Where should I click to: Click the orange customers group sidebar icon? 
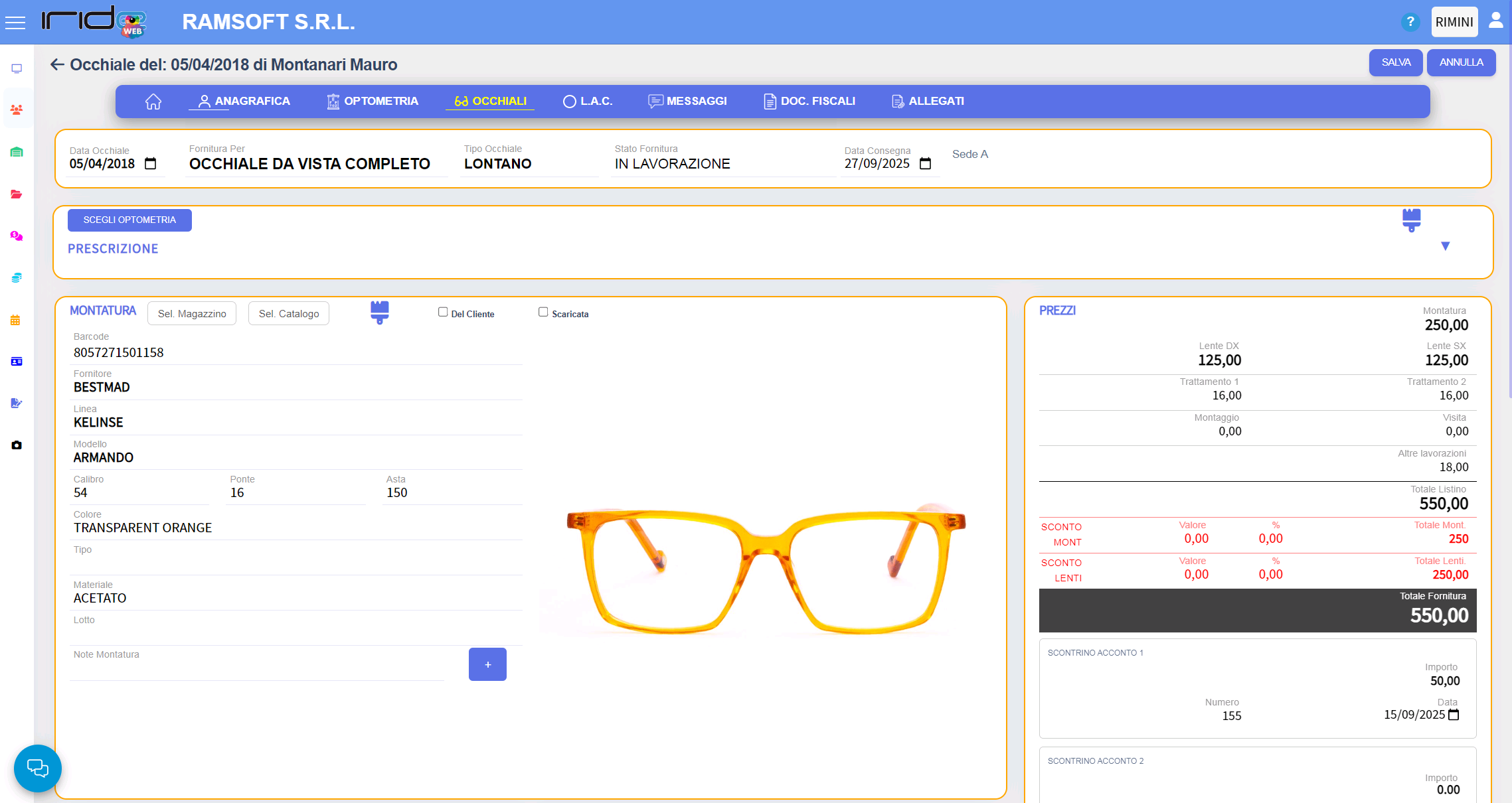(17, 110)
